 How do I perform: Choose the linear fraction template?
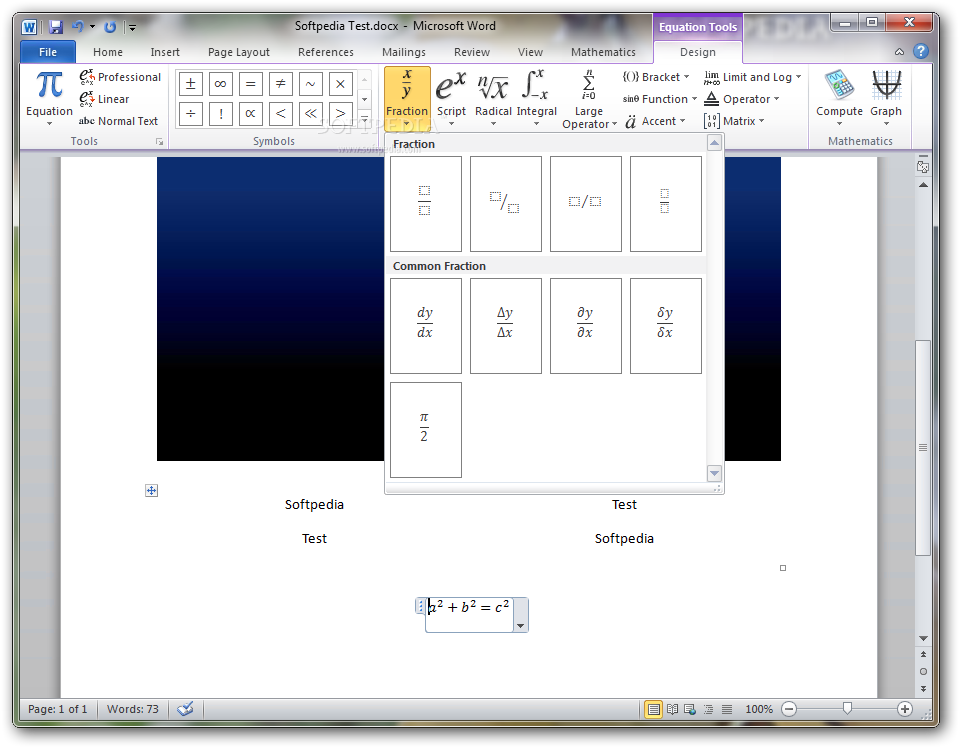pos(586,203)
